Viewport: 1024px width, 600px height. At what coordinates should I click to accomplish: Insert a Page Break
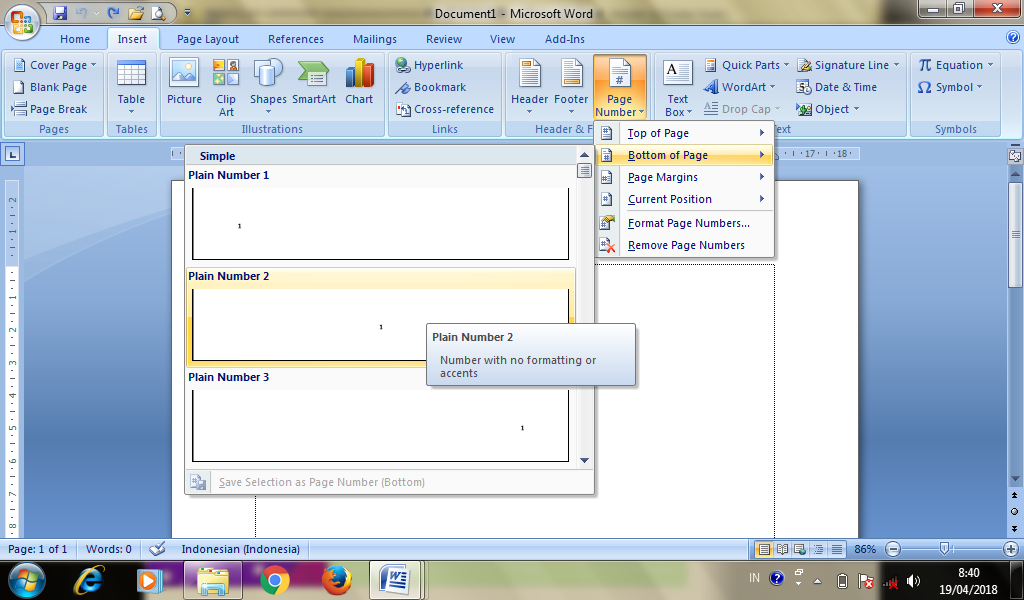click(x=50, y=109)
